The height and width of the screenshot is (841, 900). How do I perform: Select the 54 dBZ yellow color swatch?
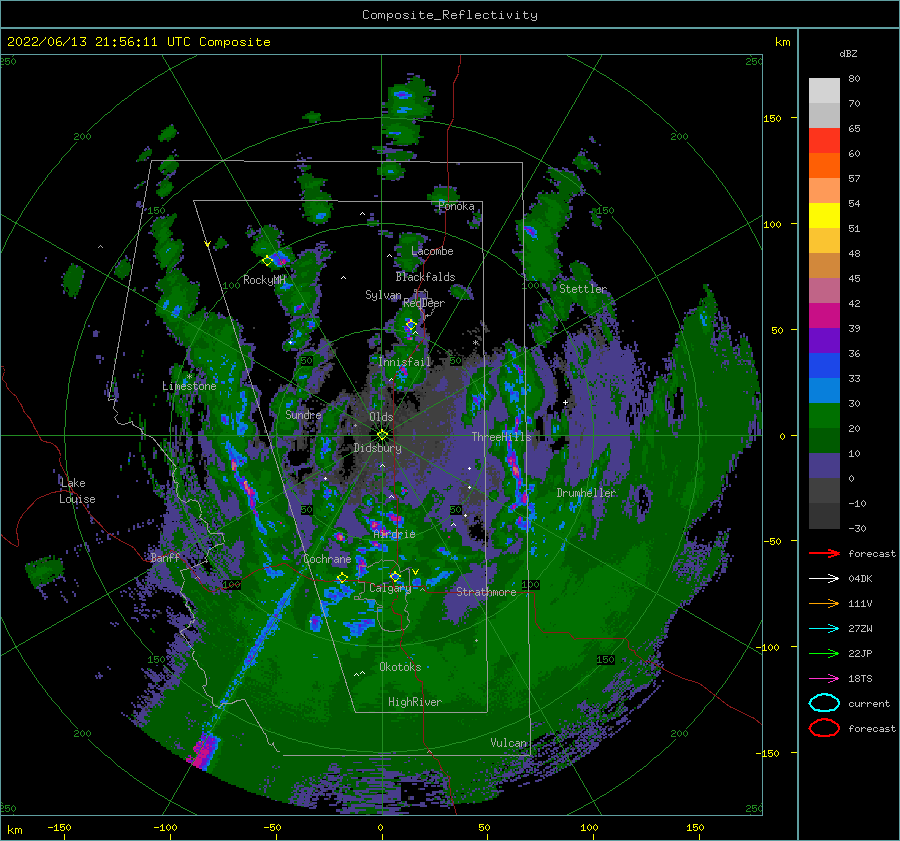point(824,215)
